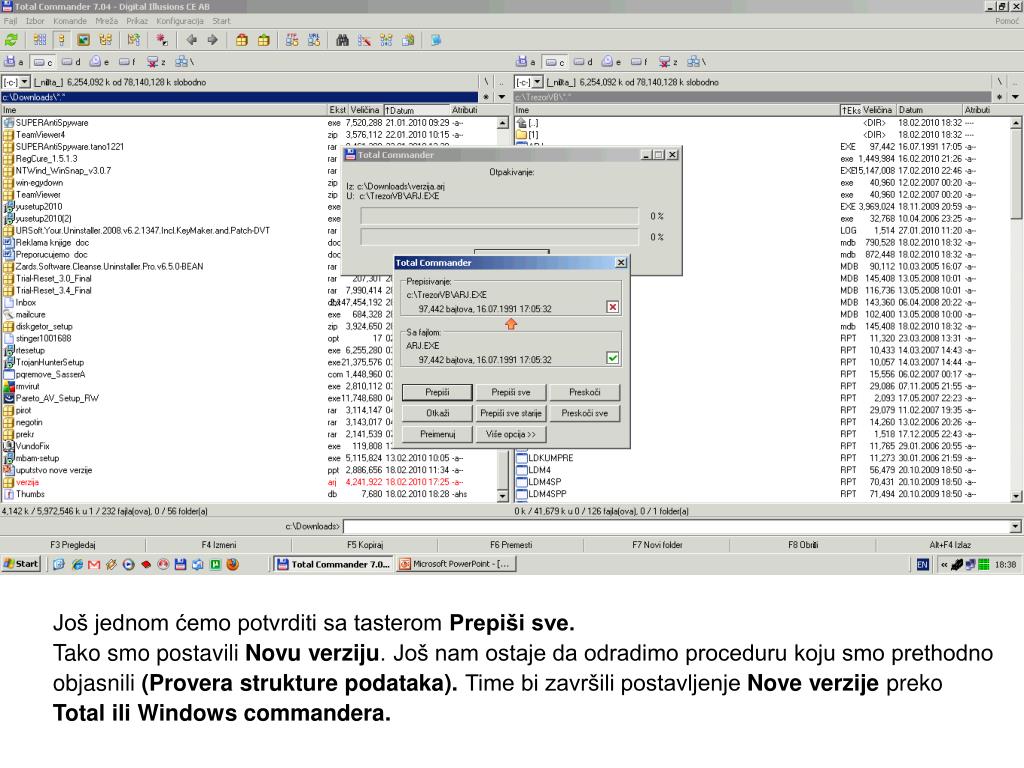Click the command line input field
This screenshot has width=1024, height=768.
(676, 526)
